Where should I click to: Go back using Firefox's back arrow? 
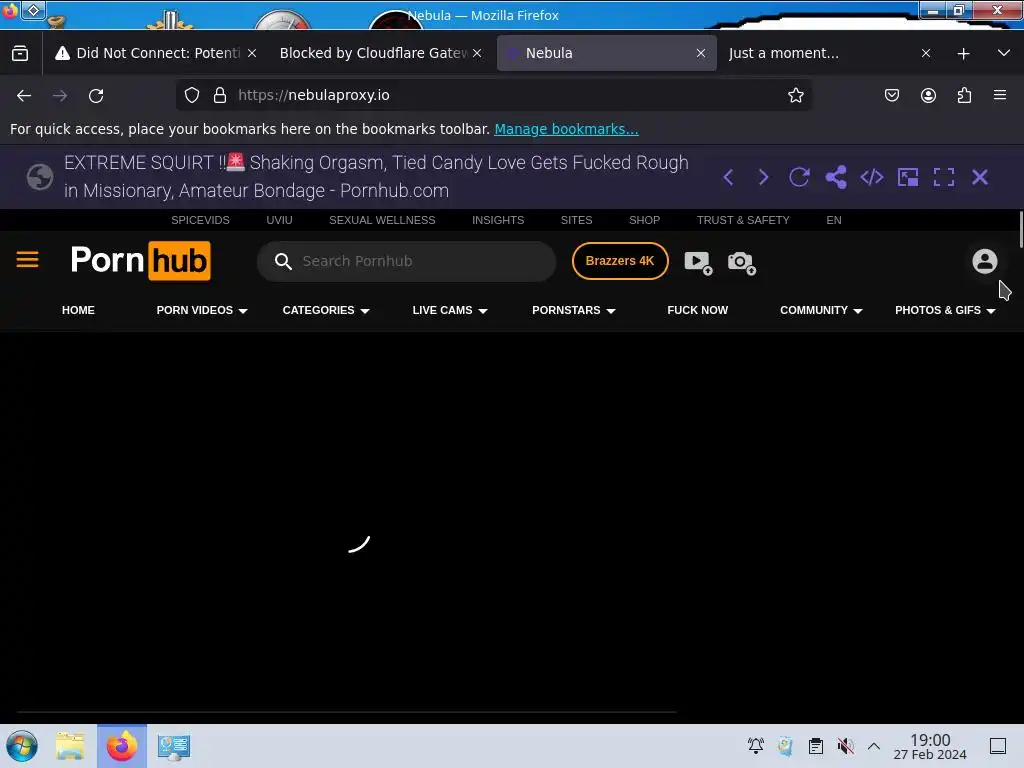(x=24, y=95)
